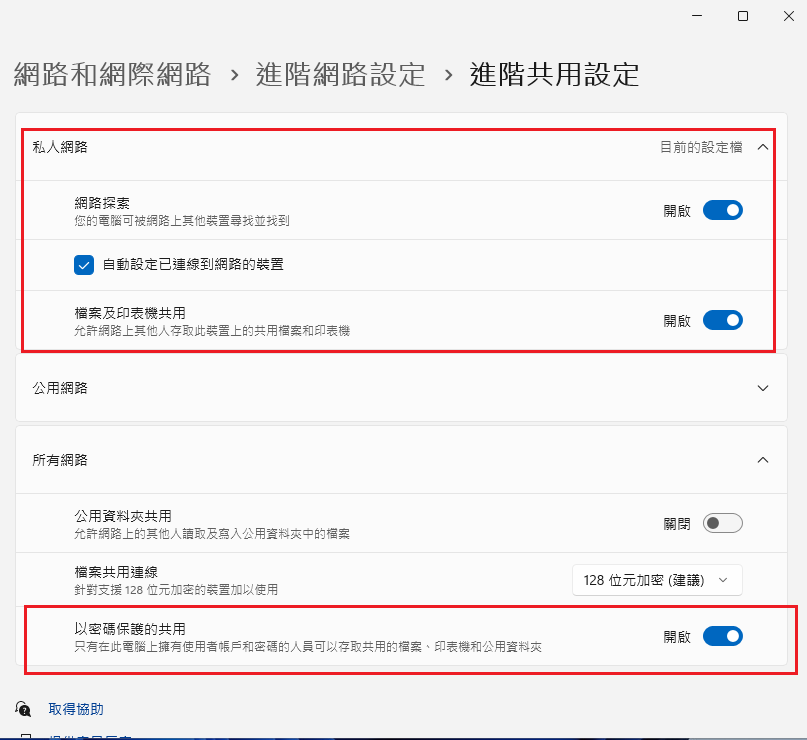Uncheck 自動設定已連線到網路的裝置 checkbox

tap(83, 265)
